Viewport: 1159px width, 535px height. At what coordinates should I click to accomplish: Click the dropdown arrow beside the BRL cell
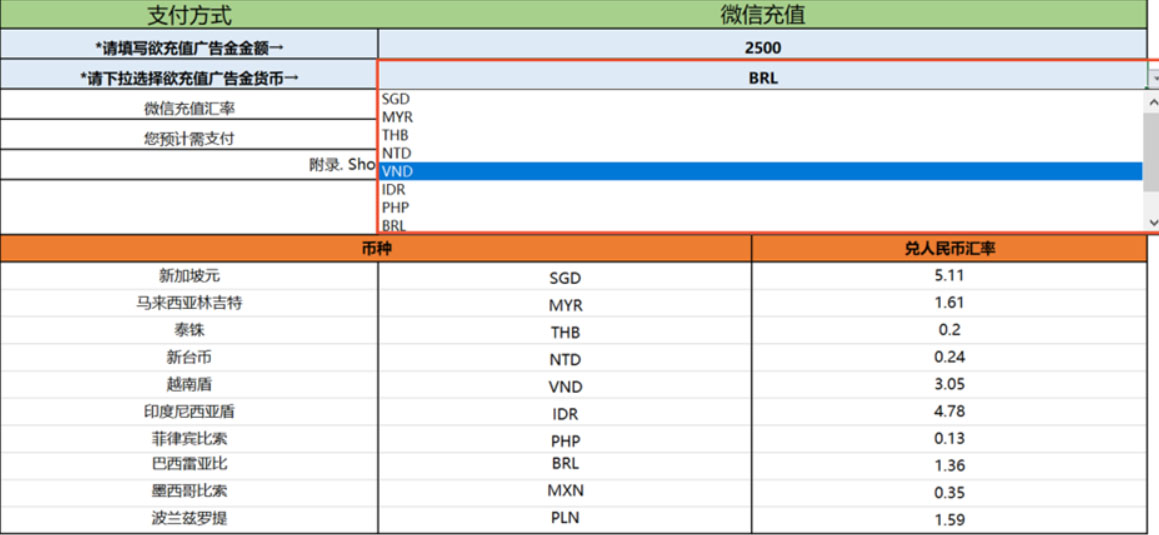[1153, 78]
